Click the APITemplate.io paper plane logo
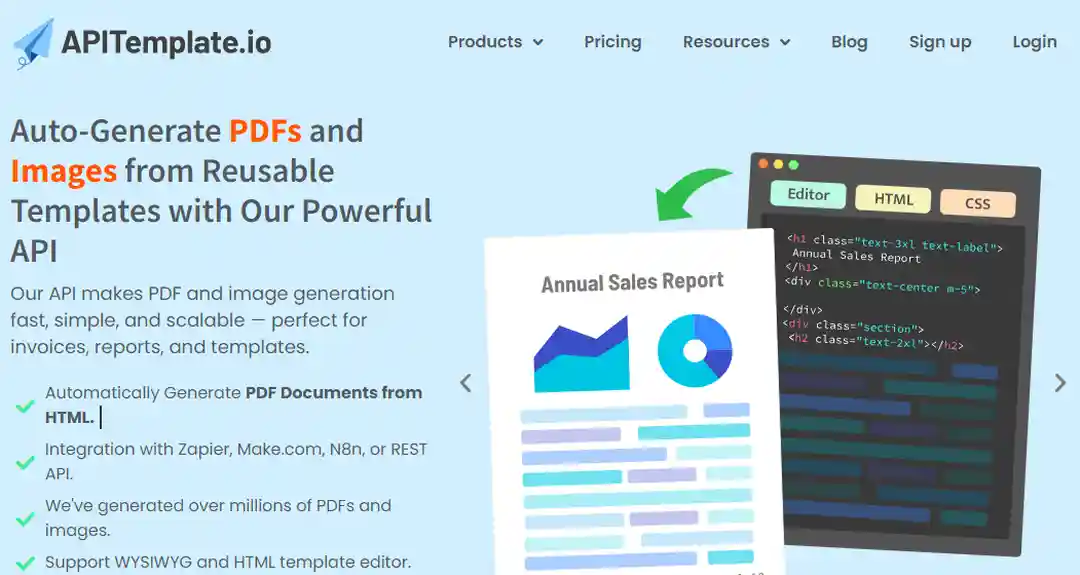Image resolution: width=1080 pixels, height=575 pixels. 33,44
